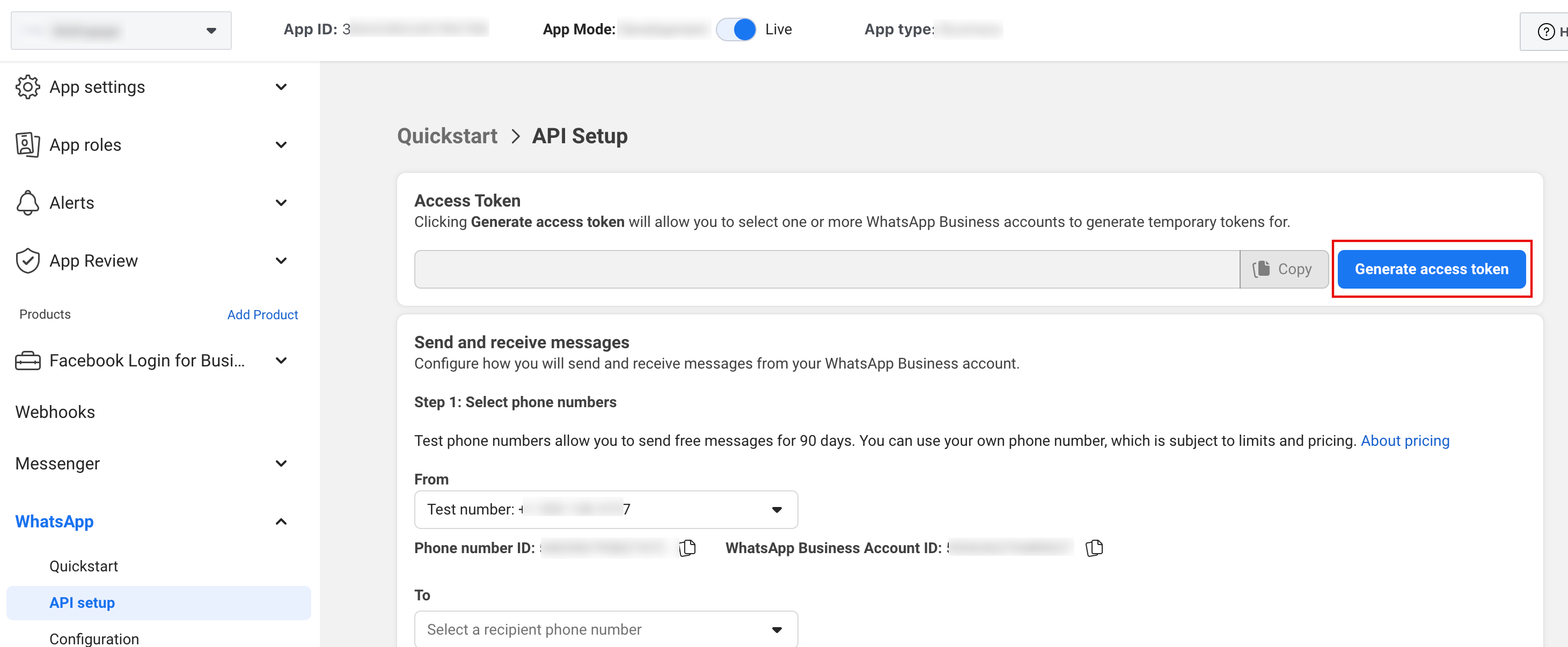1568x647 pixels.
Task: Open the WhatsApp Configuration item
Action: [x=94, y=638]
